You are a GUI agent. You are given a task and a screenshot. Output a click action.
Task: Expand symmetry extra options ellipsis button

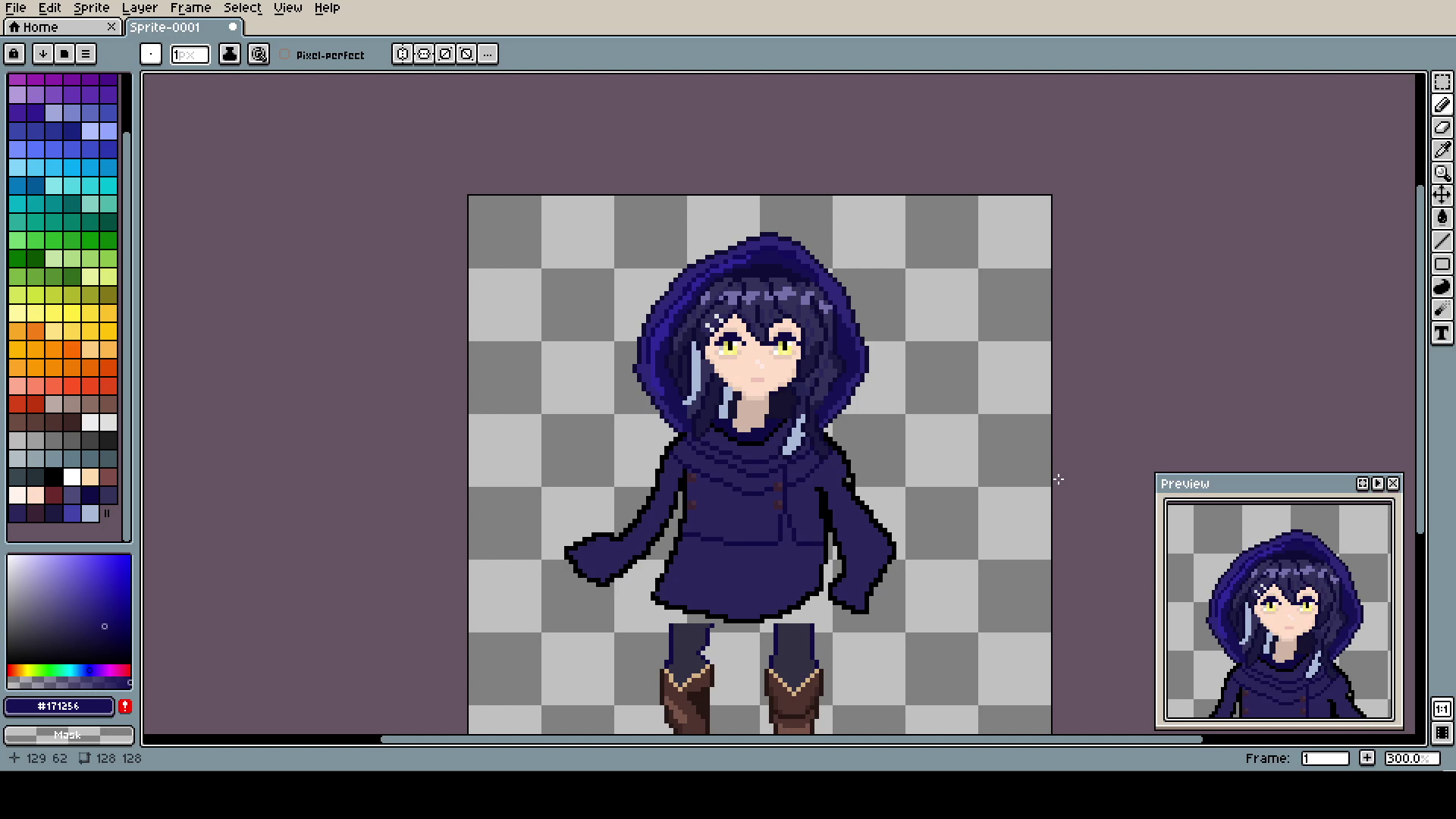(488, 54)
